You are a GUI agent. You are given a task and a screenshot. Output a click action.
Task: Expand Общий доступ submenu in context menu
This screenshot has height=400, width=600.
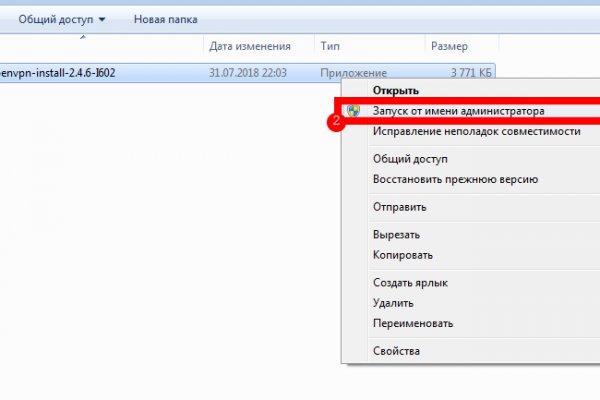click(410, 159)
